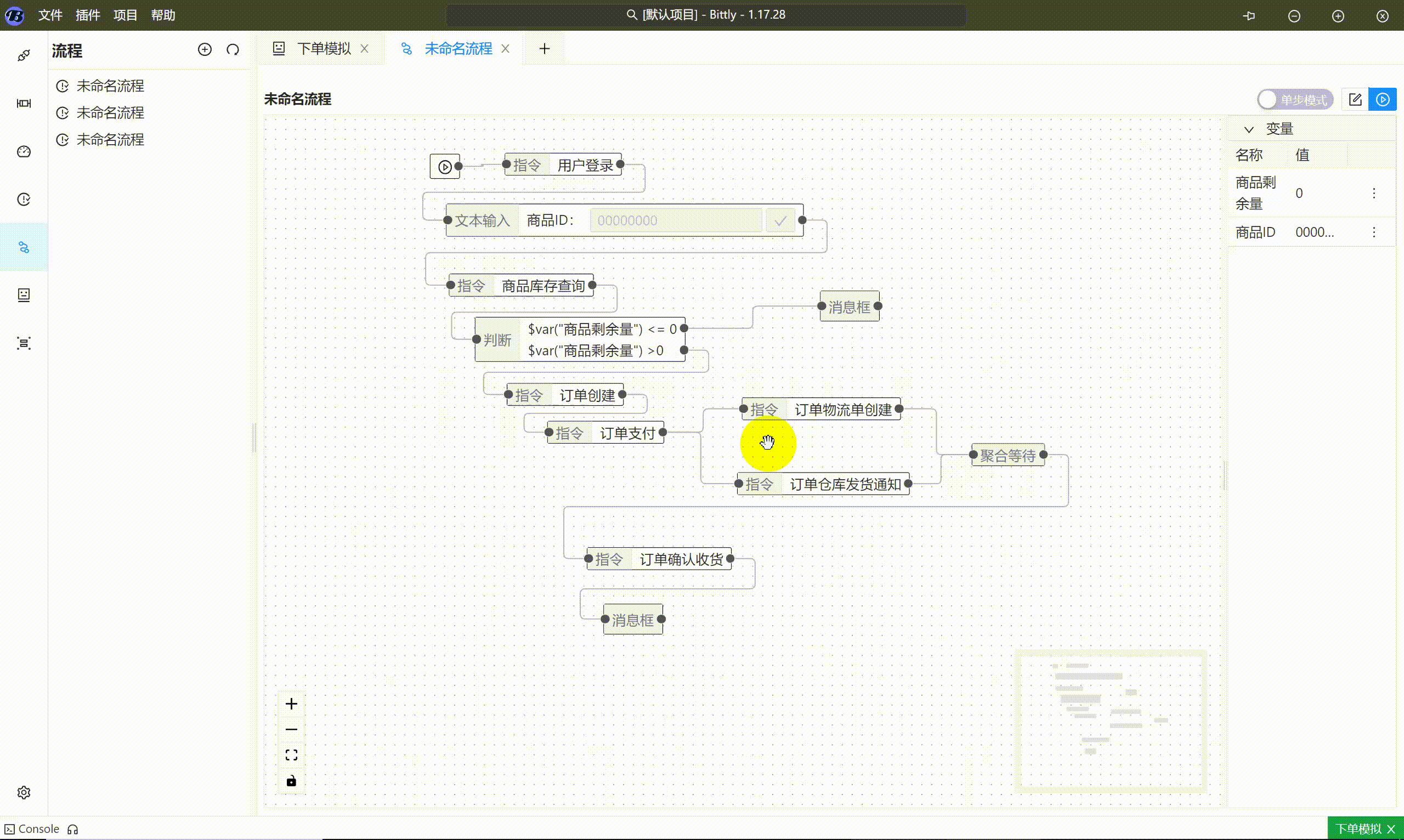Click the edit flow pencil icon
This screenshot has width=1404, height=840.
click(x=1355, y=100)
